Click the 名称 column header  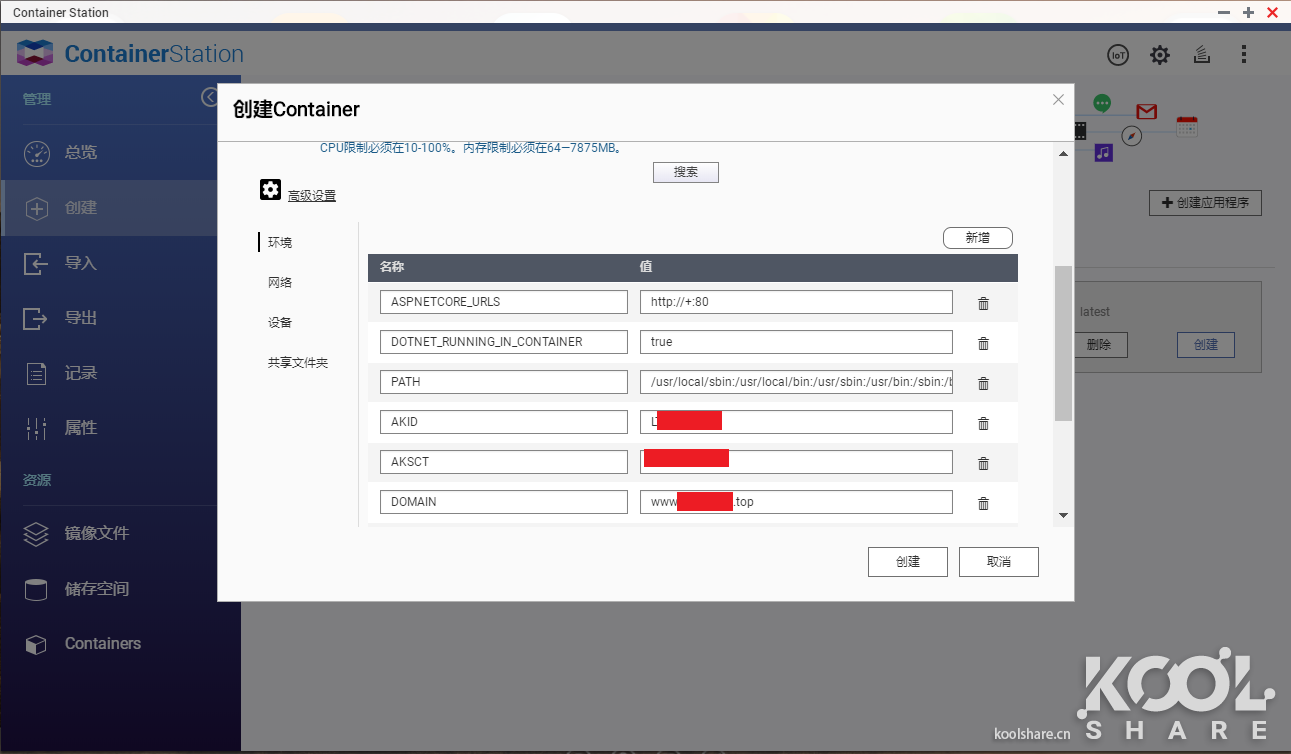(392, 267)
